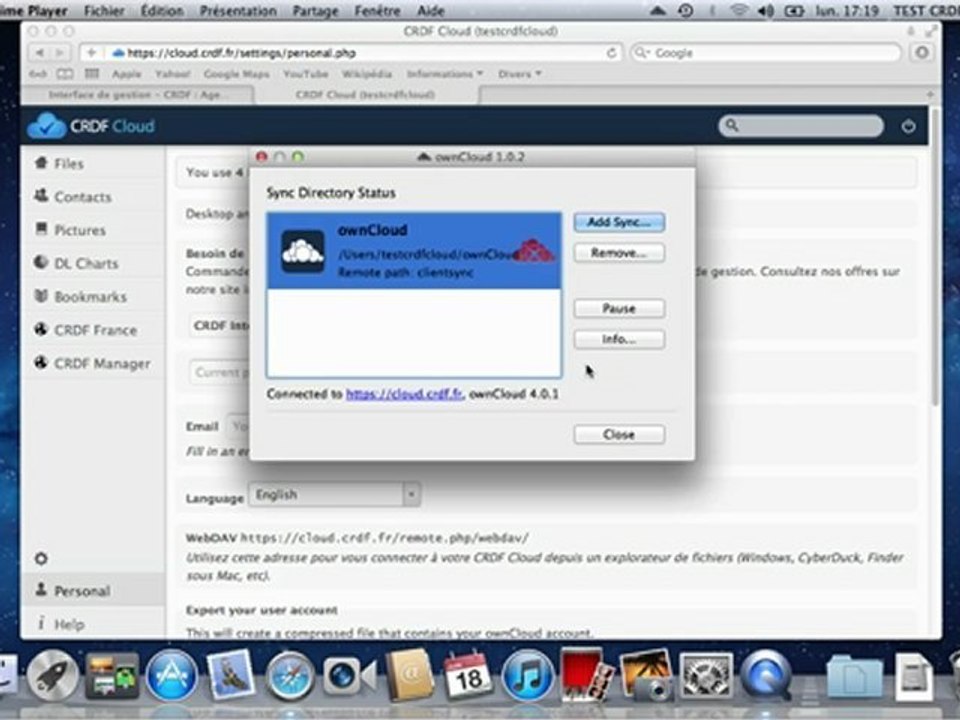960x720 pixels.
Task: Open Photo Booth from the Dock
Action: tap(587, 675)
